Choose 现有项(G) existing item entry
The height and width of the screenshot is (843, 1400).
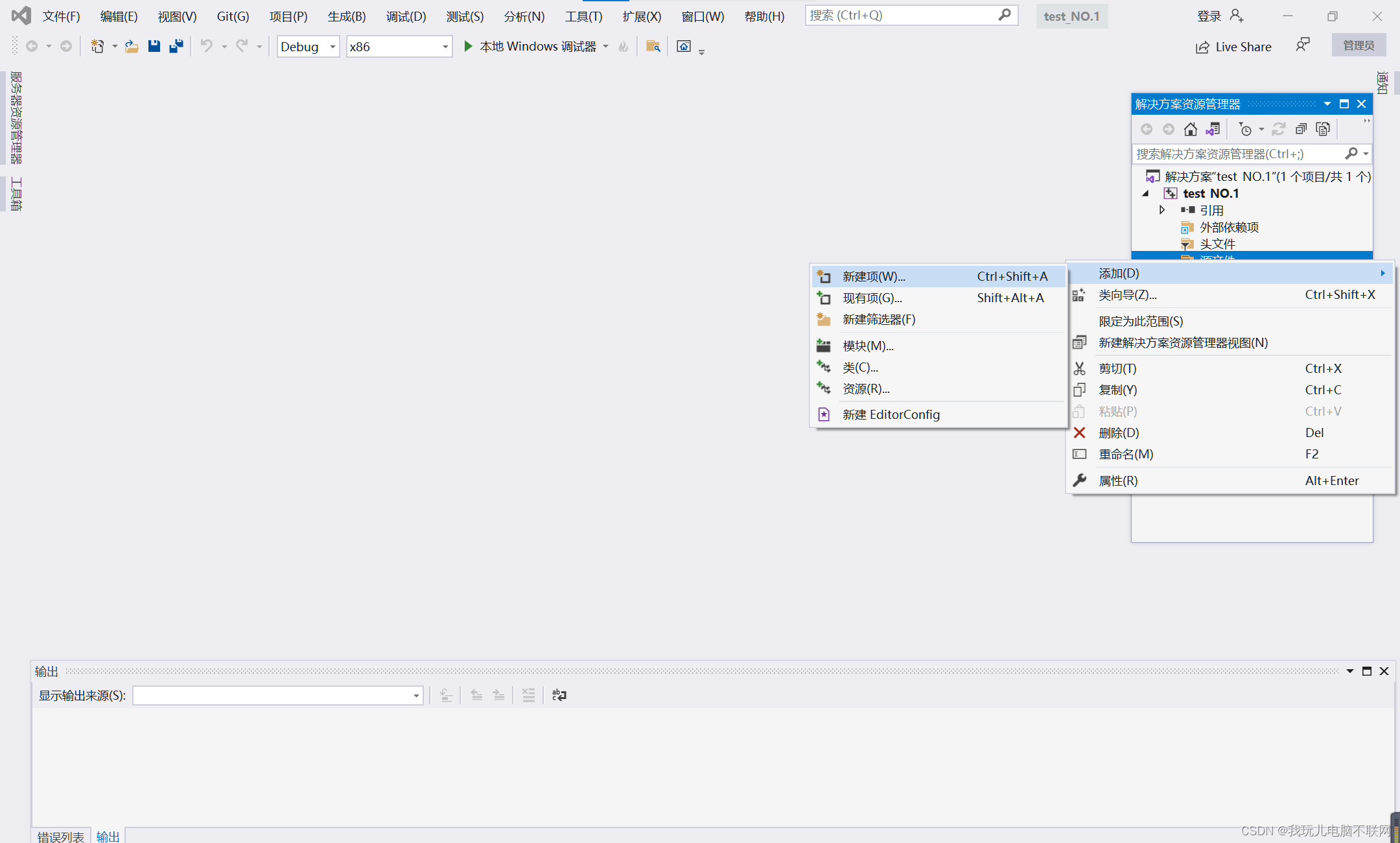tap(872, 298)
